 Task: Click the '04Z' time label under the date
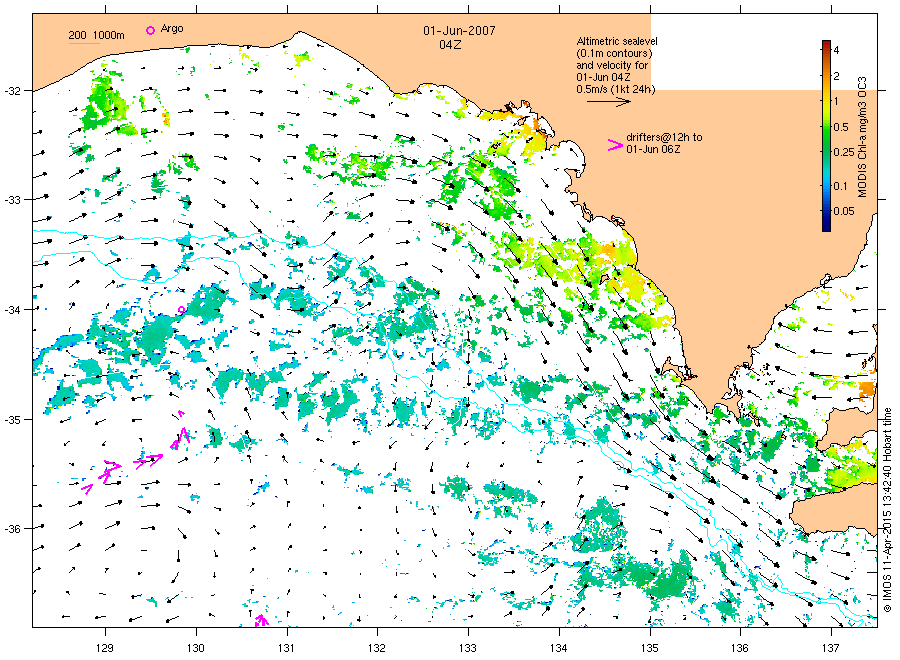[x=450, y=44]
